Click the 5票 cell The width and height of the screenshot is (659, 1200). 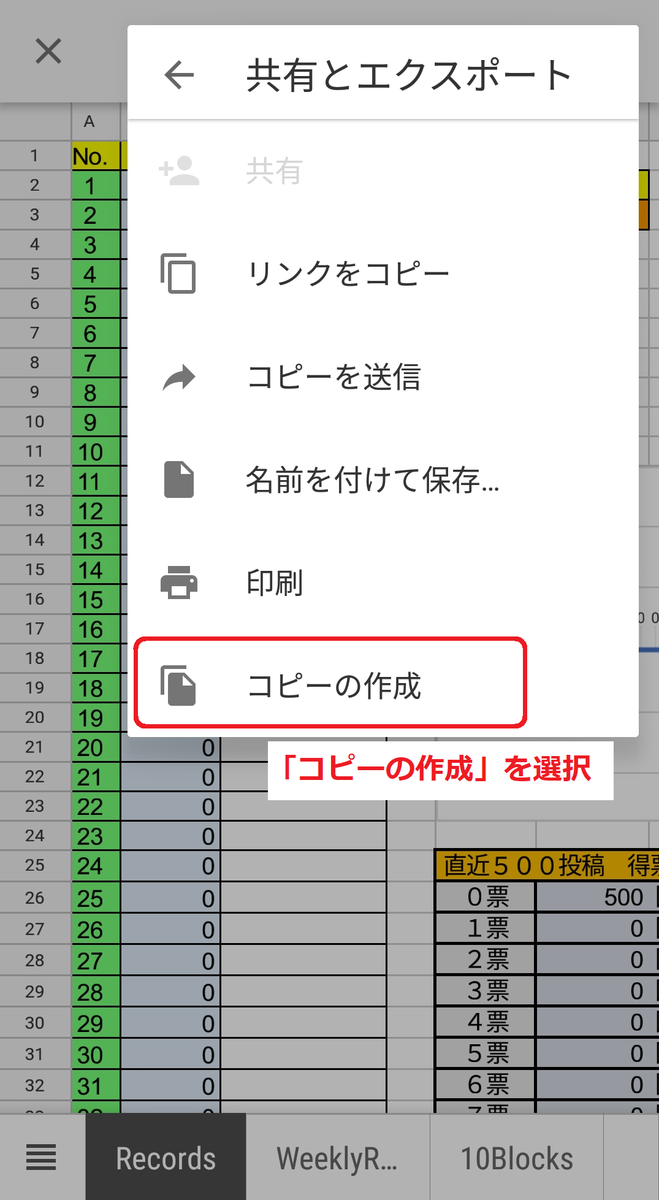click(486, 1054)
